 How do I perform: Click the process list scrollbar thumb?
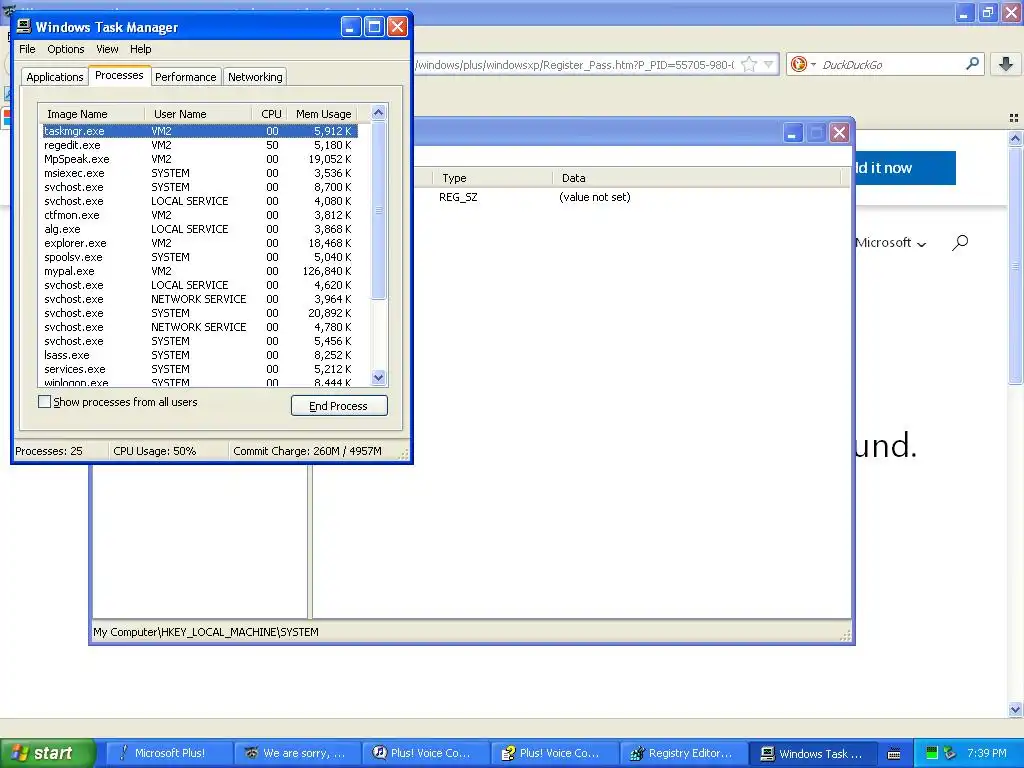378,210
